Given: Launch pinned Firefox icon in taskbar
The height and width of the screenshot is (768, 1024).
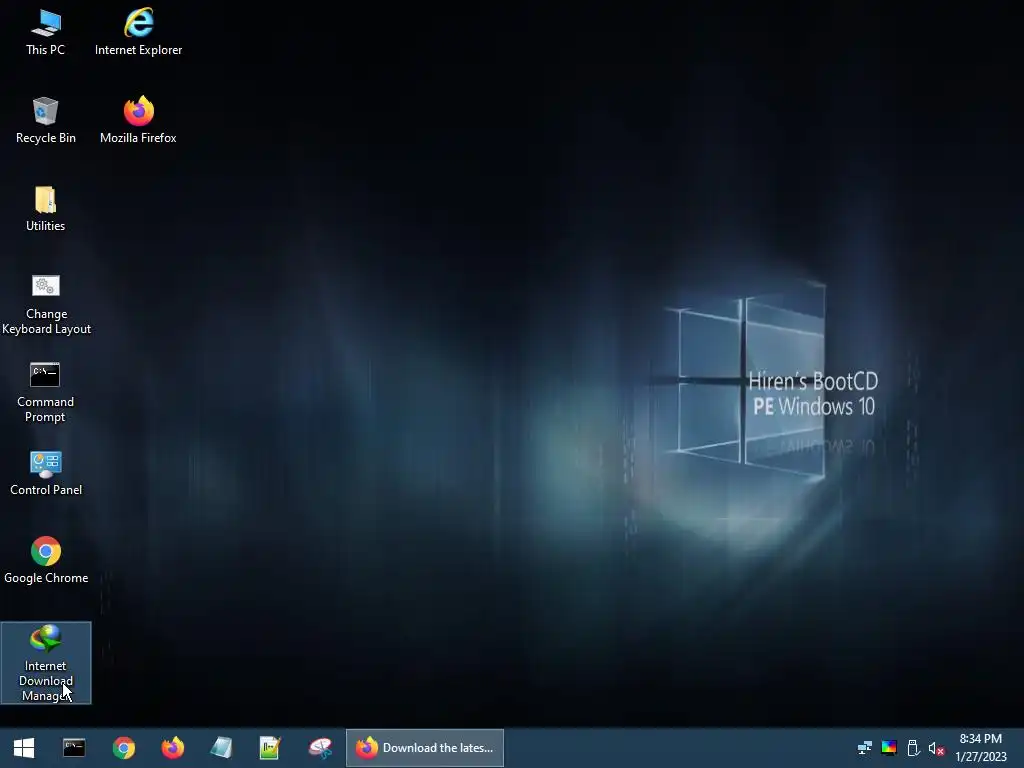Looking at the screenshot, I should [x=172, y=748].
